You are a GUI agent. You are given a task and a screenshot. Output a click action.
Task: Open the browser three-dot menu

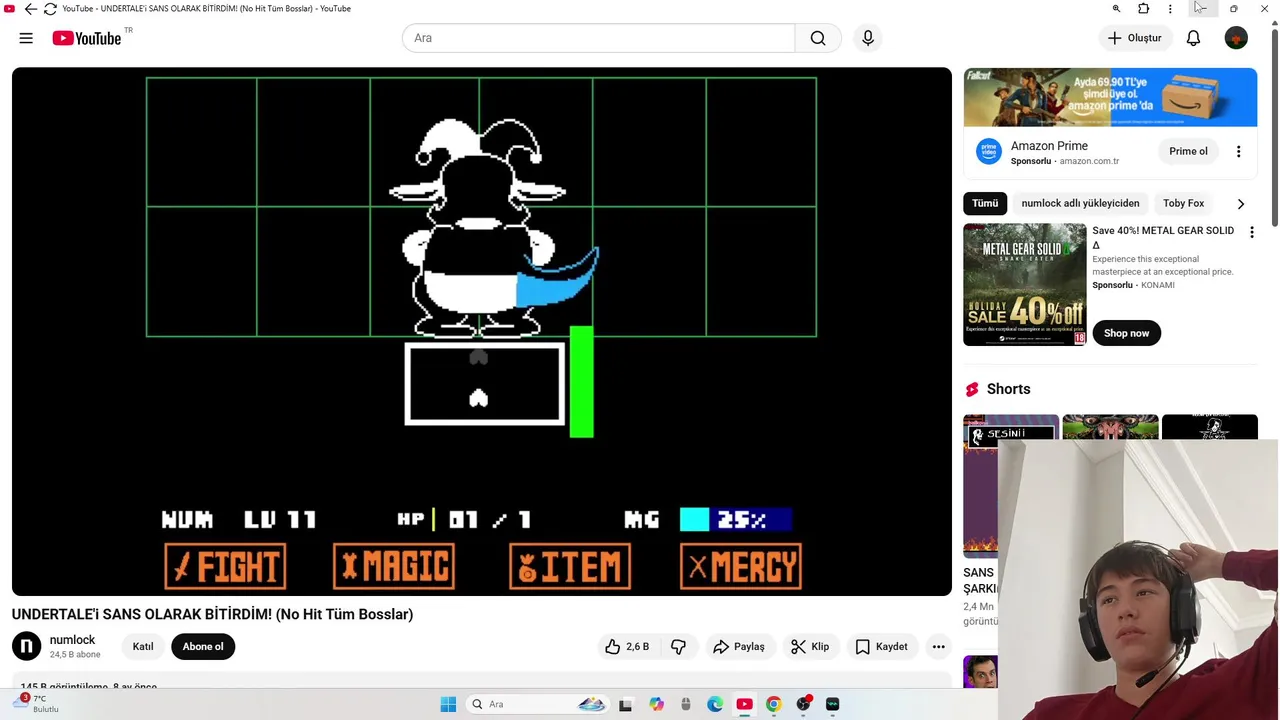[1170, 9]
